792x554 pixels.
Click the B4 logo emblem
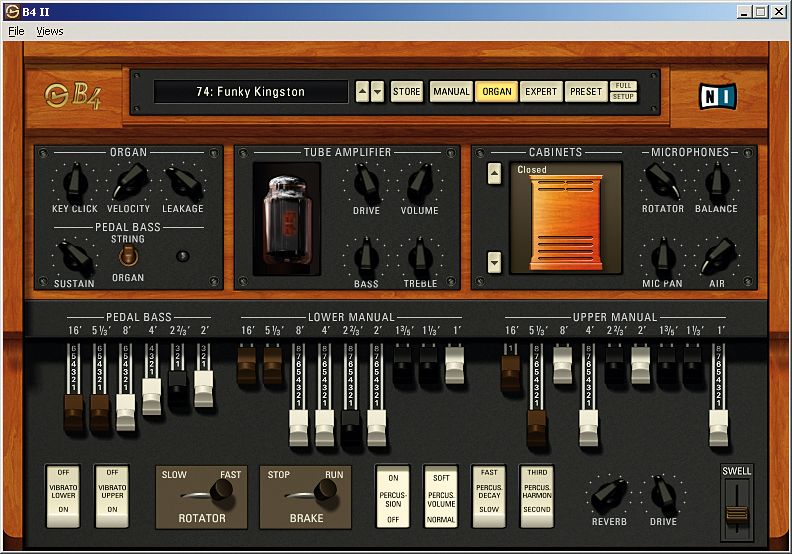[x=73, y=95]
